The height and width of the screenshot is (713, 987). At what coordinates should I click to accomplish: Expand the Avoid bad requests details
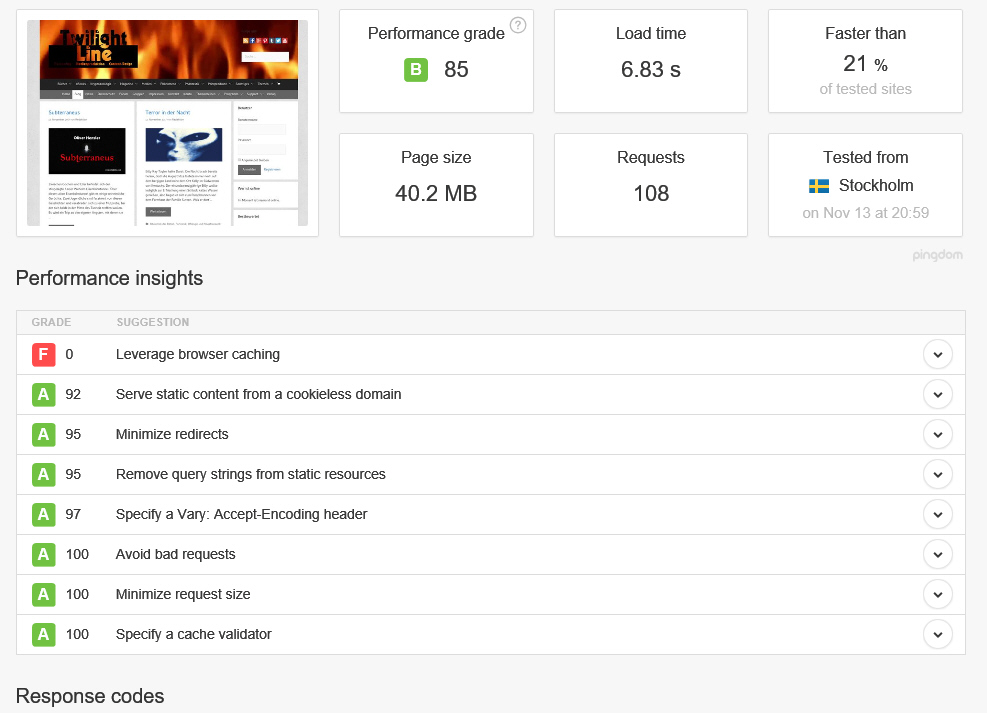[x=937, y=554]
